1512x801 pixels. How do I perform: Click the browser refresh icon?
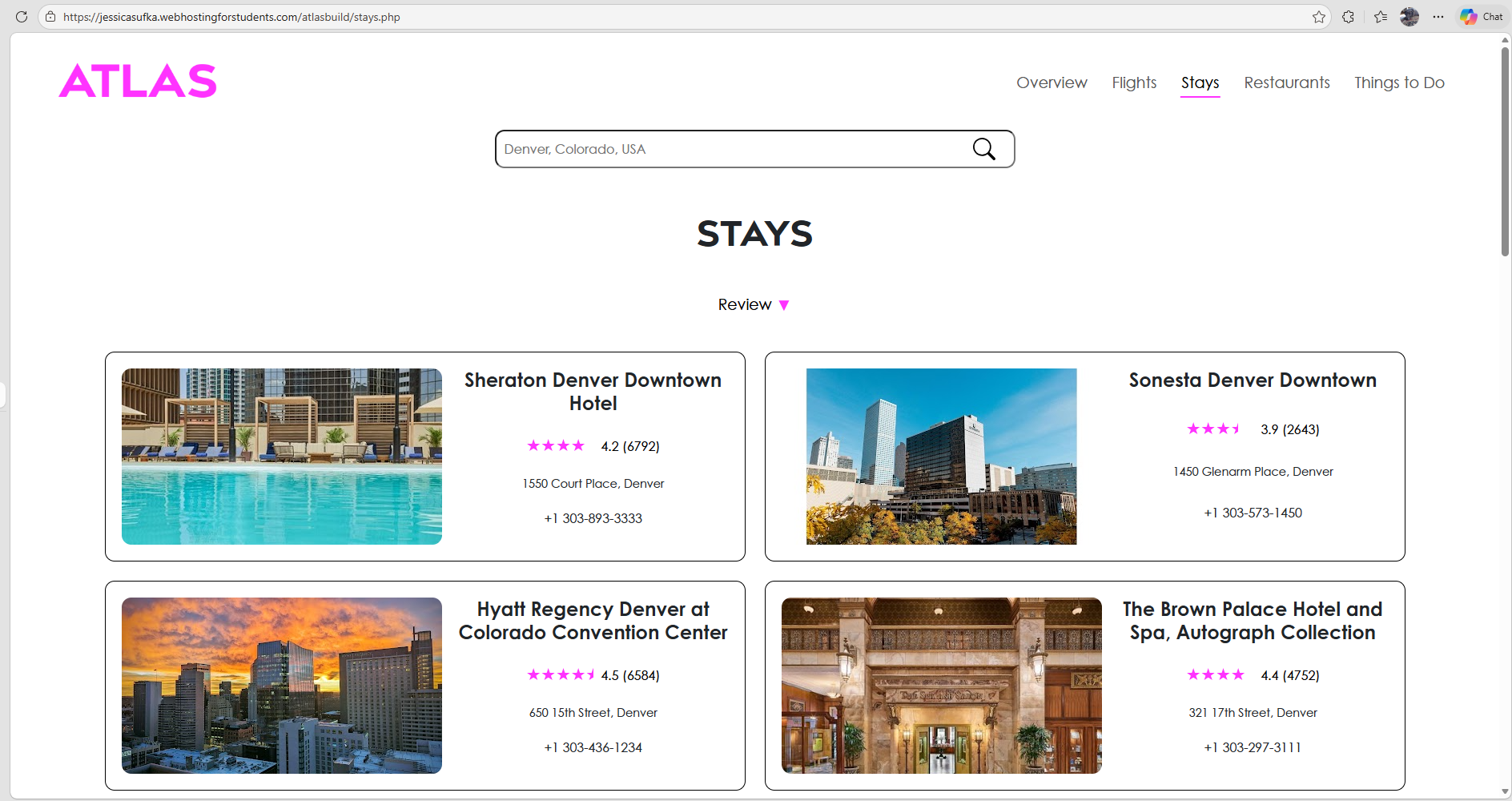tap(22, 17)
